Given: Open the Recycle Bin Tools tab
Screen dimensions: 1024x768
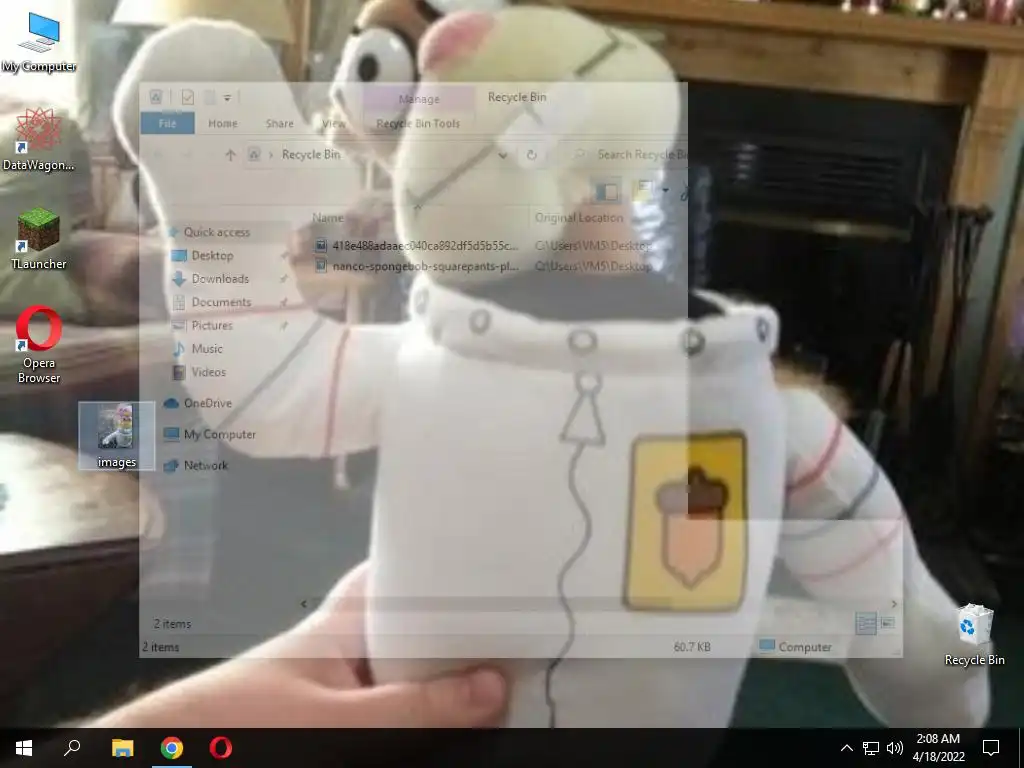Looking at the screenshot, I should [418, 123].
